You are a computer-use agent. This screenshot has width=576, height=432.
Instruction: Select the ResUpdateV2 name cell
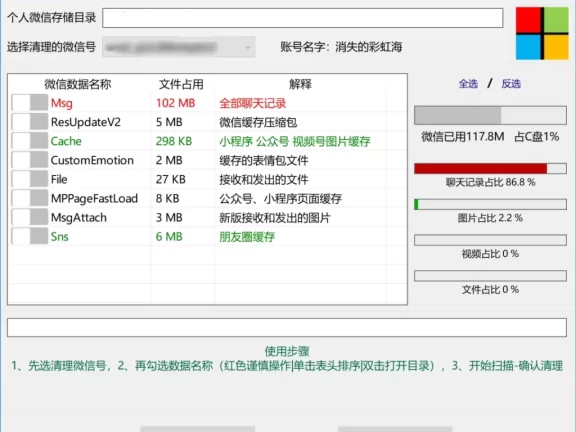[x=86, y=122]
